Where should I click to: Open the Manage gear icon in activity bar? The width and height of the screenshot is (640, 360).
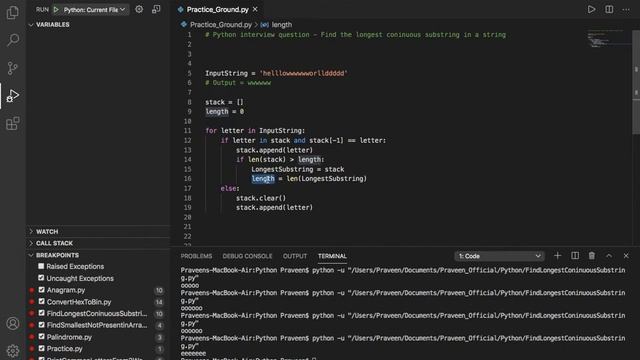click(x=13, y=351)
